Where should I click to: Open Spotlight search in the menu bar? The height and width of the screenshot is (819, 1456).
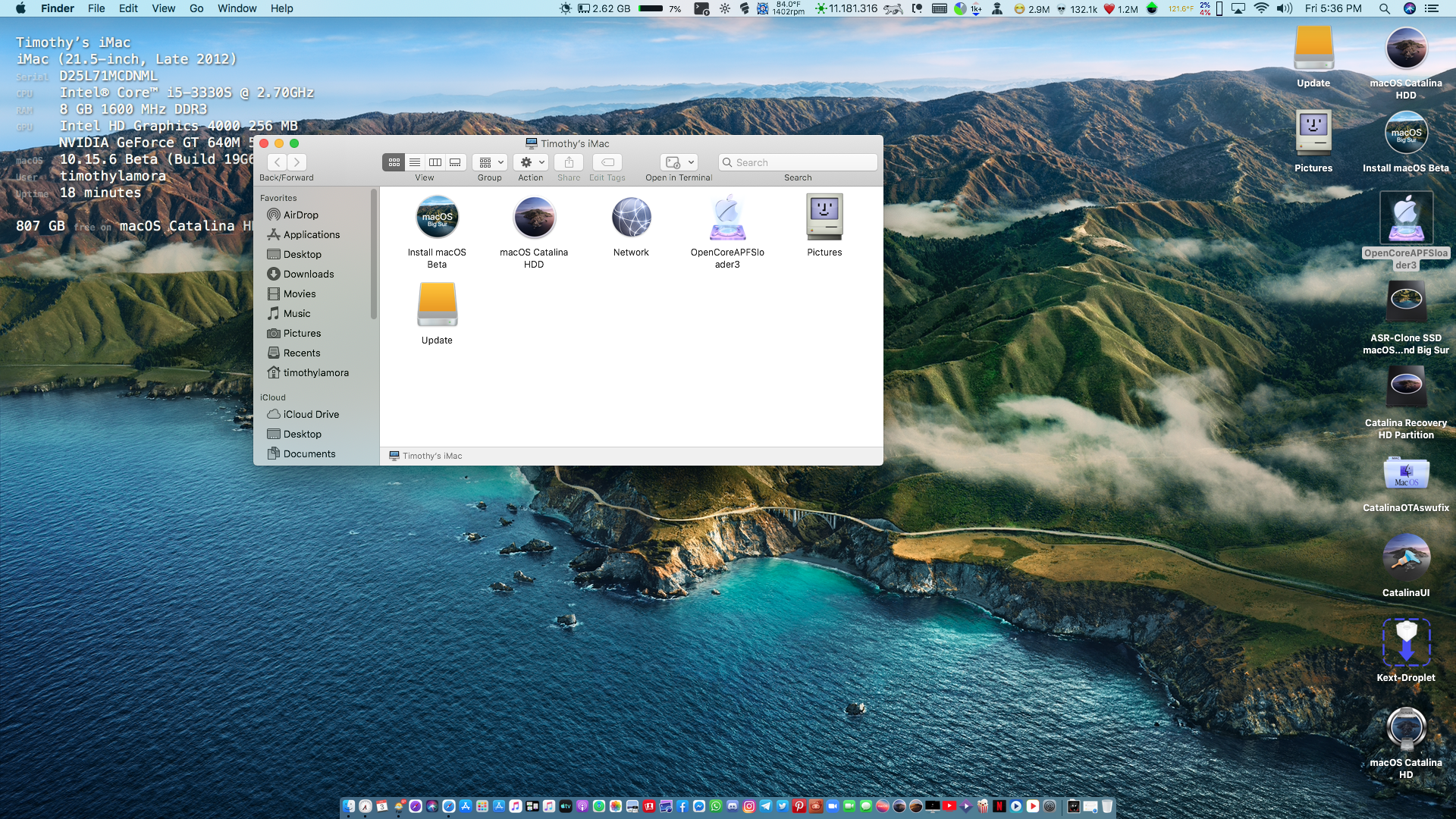pyautogui.click(x=1384, y=8)
